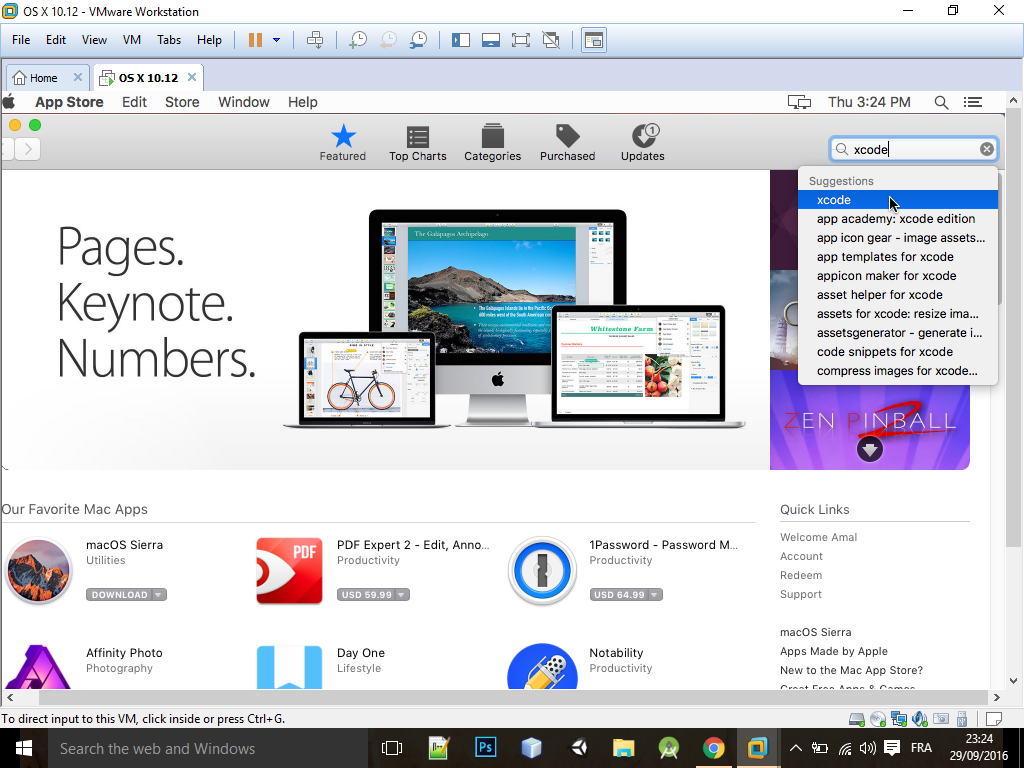
Task: Clear the xcode search text
Action: (987, 150)
